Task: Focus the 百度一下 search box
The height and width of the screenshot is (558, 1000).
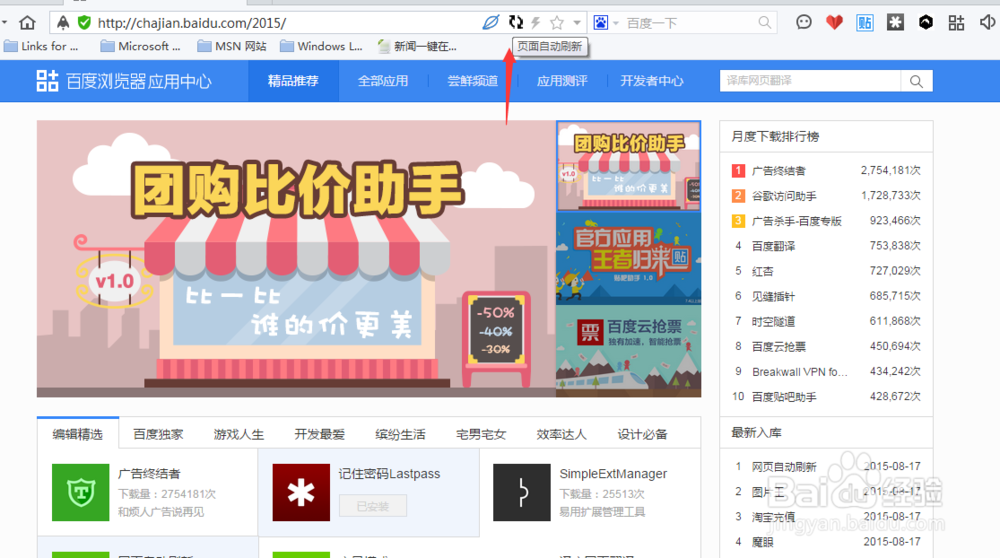Action: tap(689, 23)
